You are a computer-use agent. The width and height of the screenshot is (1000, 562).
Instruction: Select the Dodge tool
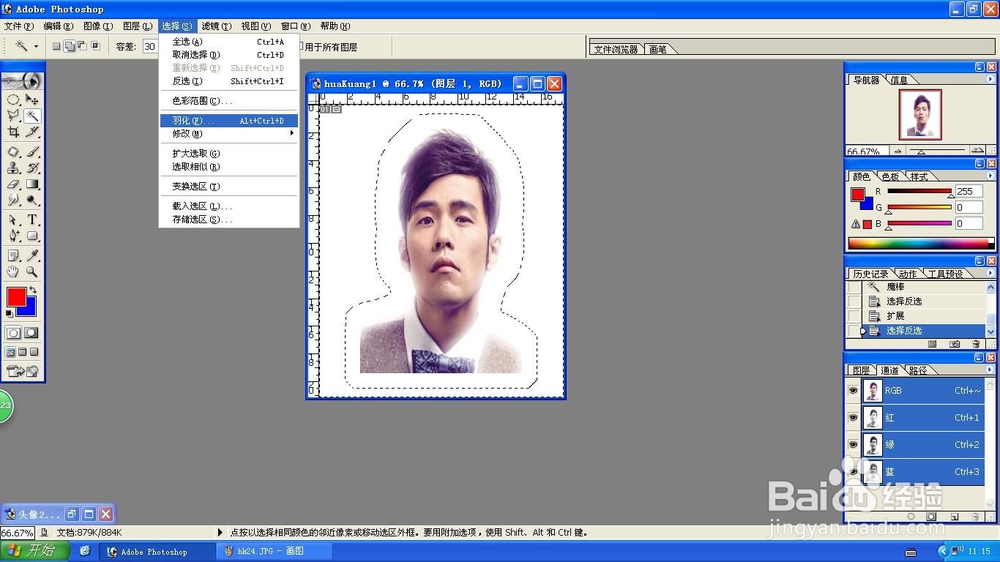[x=32, y=200]
